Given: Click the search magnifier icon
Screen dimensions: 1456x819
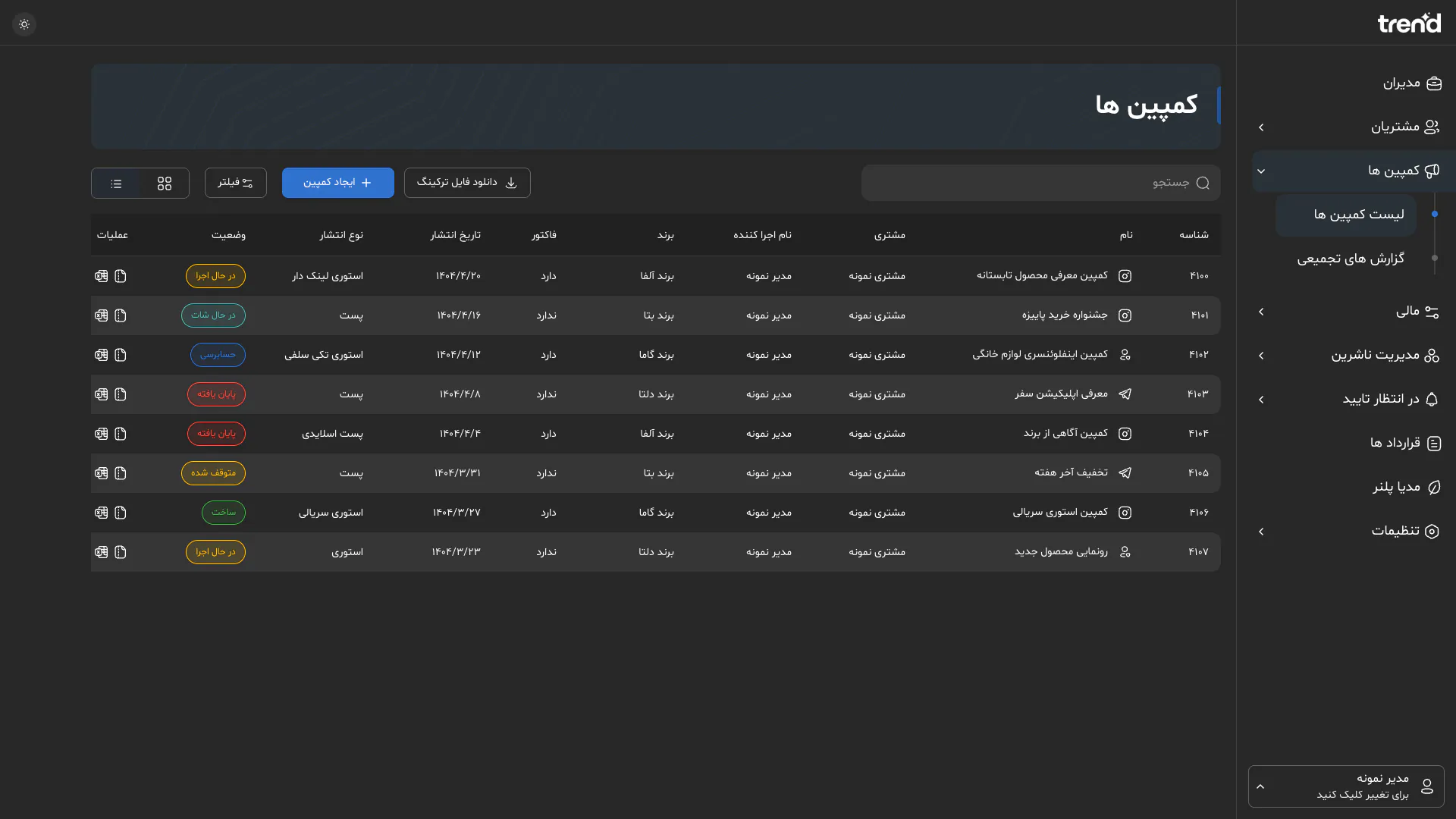Looking at the screenshot, I should pyautogui.click(x=1203, y=183).
